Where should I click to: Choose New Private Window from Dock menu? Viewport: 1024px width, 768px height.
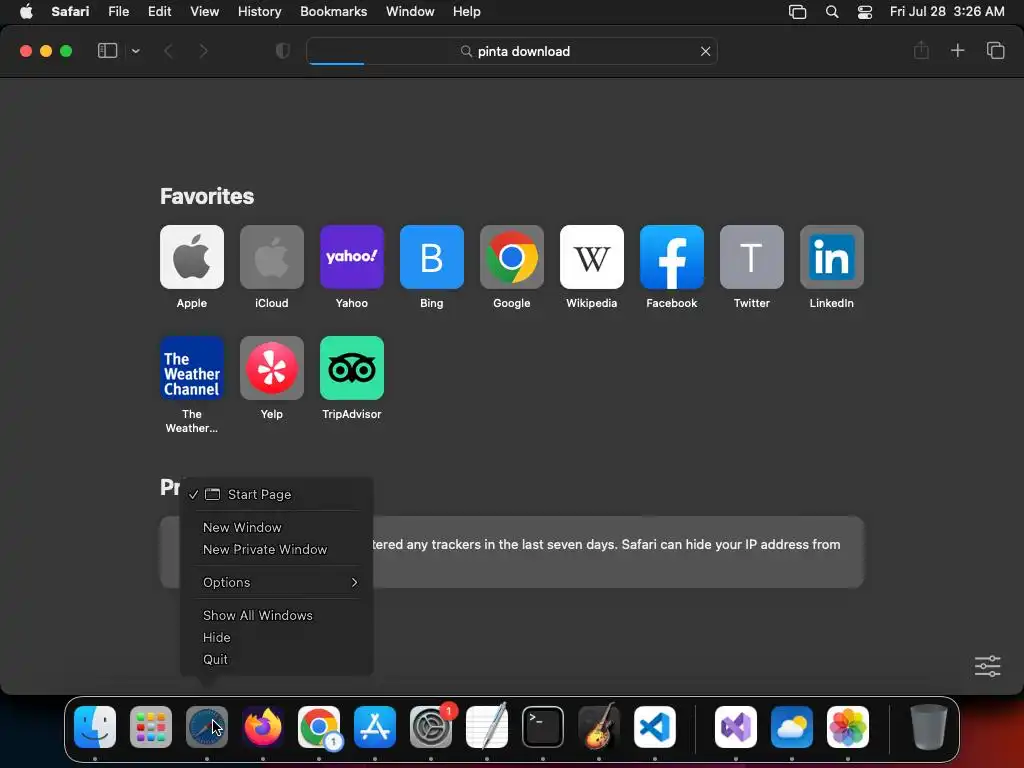(277, 549)
